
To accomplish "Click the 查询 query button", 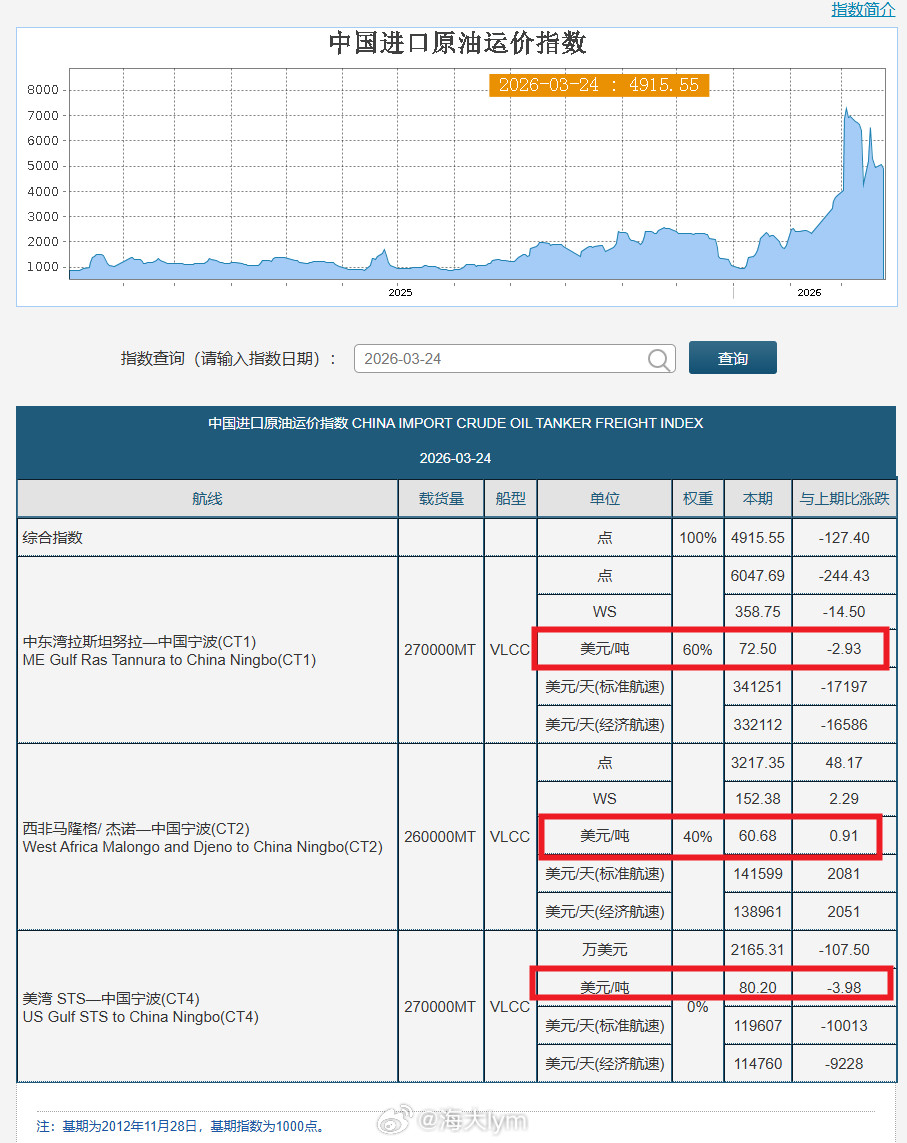I will [732, 357].
